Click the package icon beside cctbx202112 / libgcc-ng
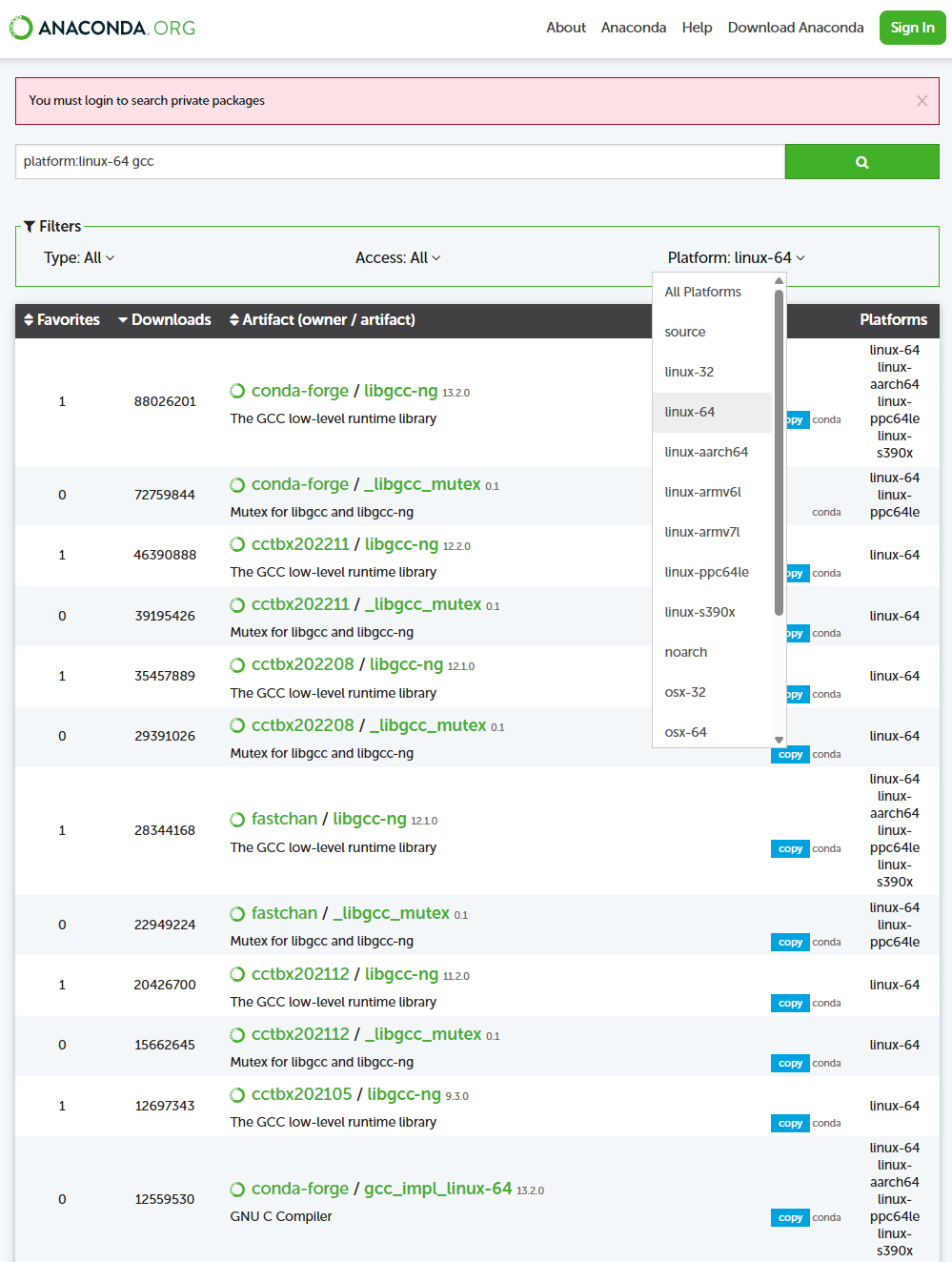Viewport: 952px width, 1262px height. click(x=237, y=974)
